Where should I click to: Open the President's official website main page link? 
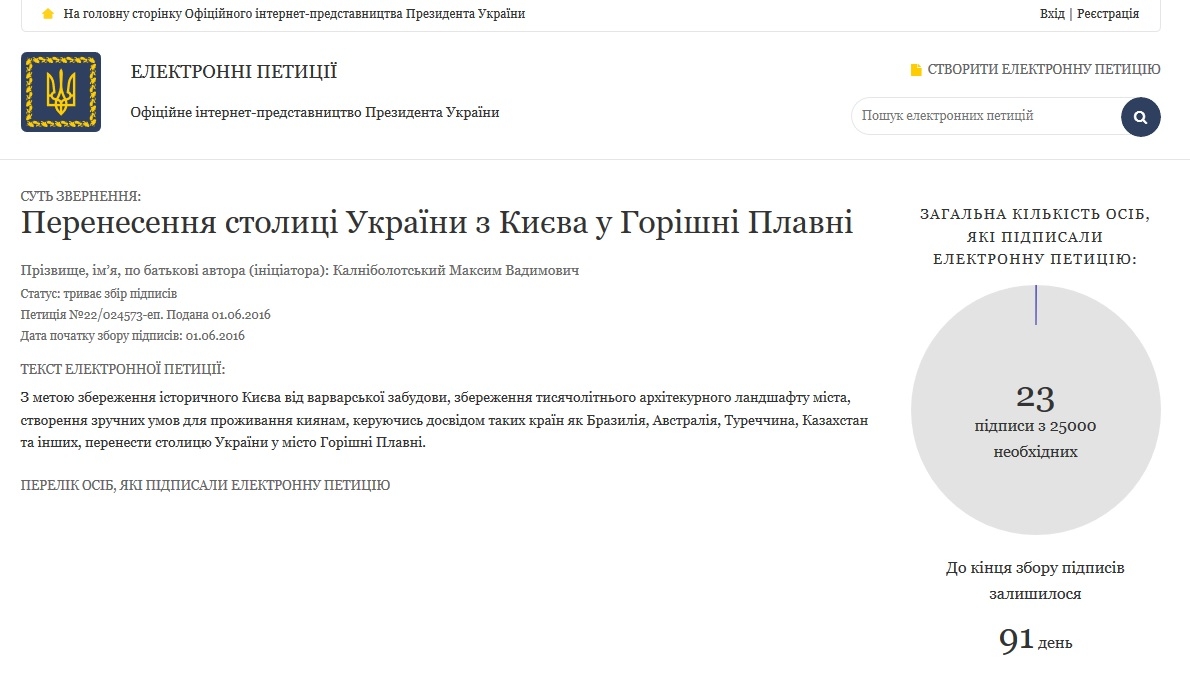294,14
